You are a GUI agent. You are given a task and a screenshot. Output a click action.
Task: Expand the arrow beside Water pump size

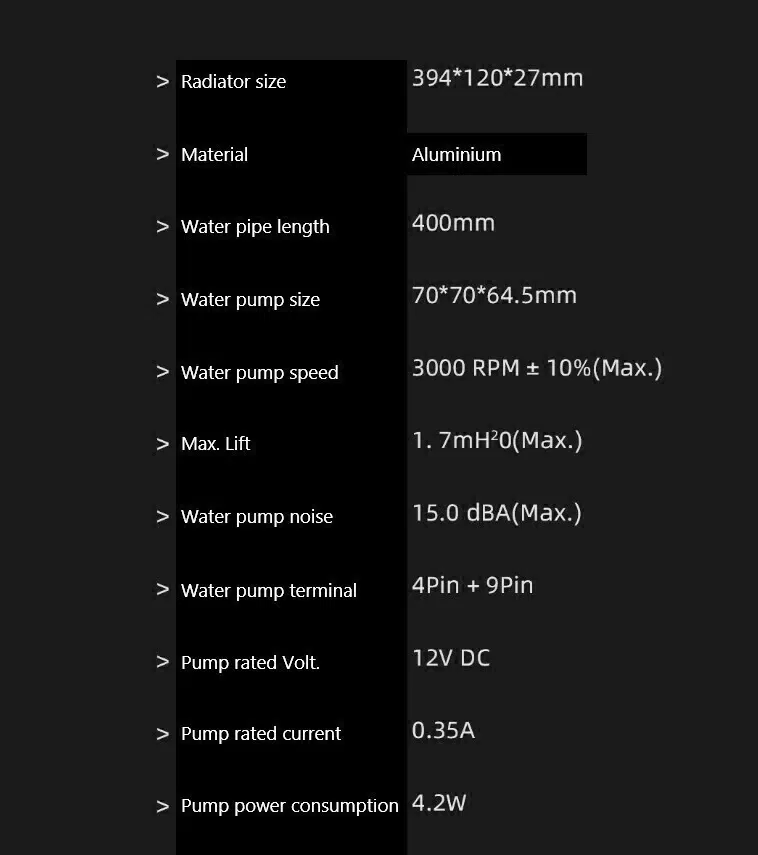[163, 299]
